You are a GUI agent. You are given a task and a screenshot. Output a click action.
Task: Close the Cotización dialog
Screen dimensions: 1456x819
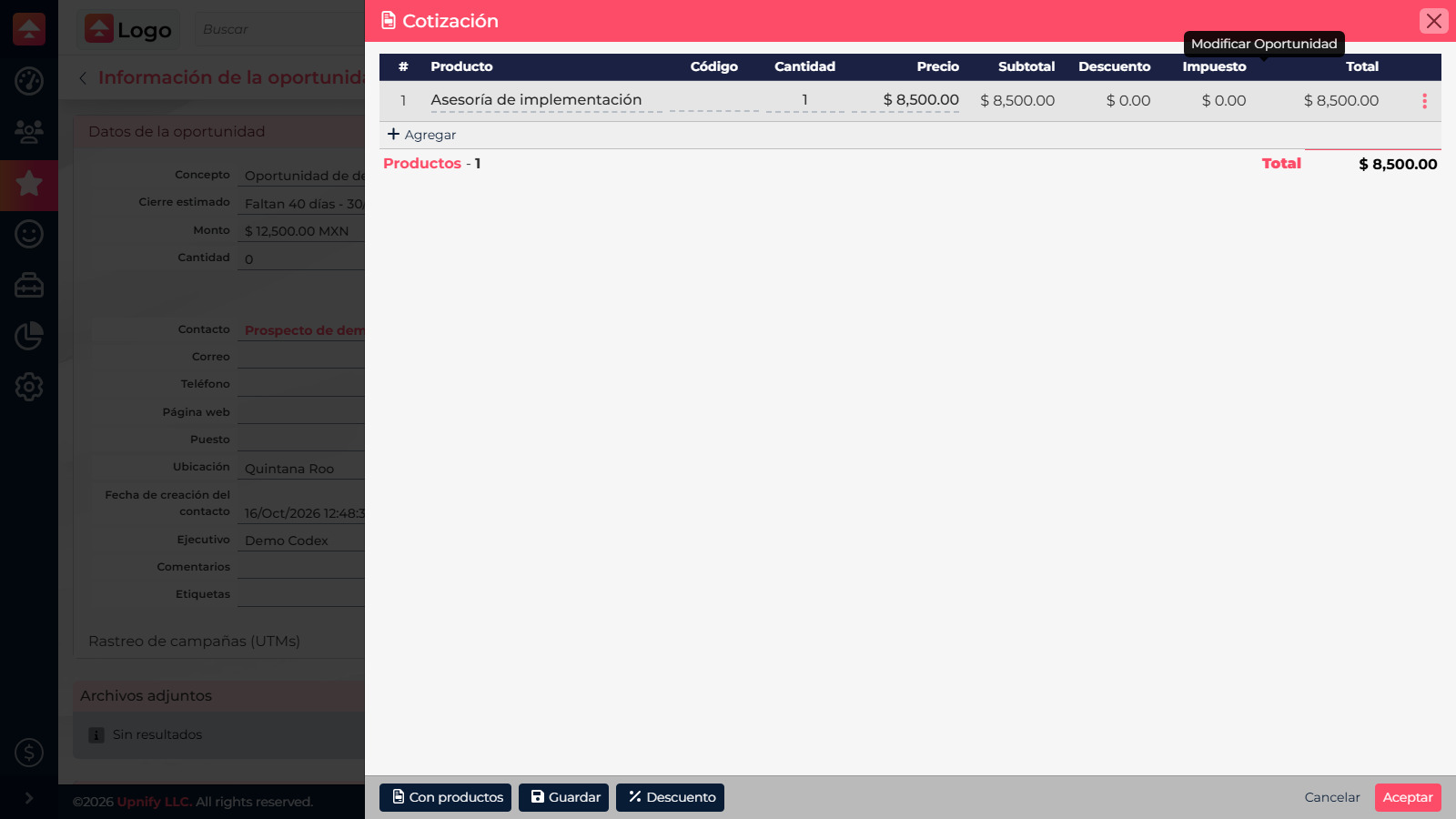point(1434,21)
